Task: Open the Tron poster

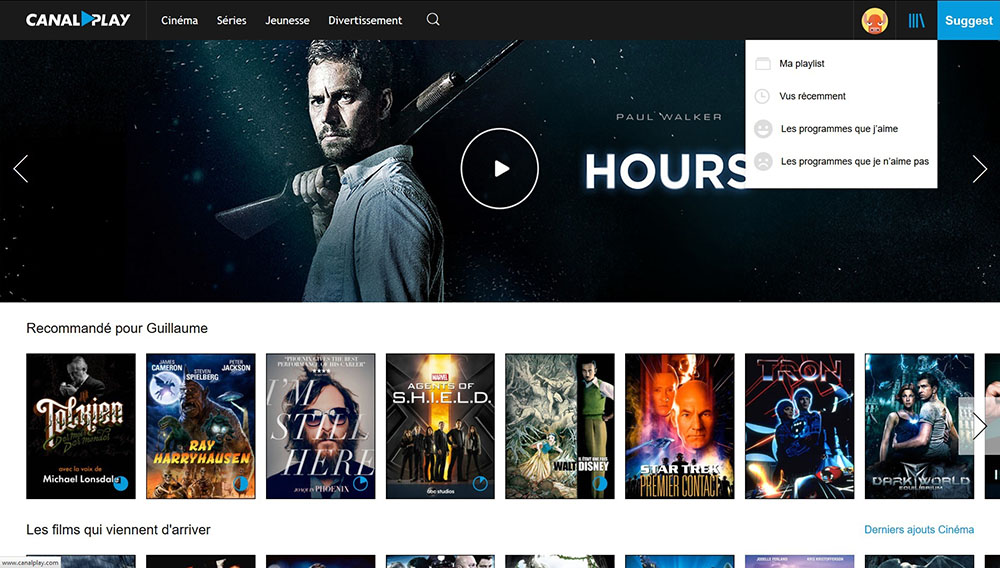Action: tap(800, 426)
